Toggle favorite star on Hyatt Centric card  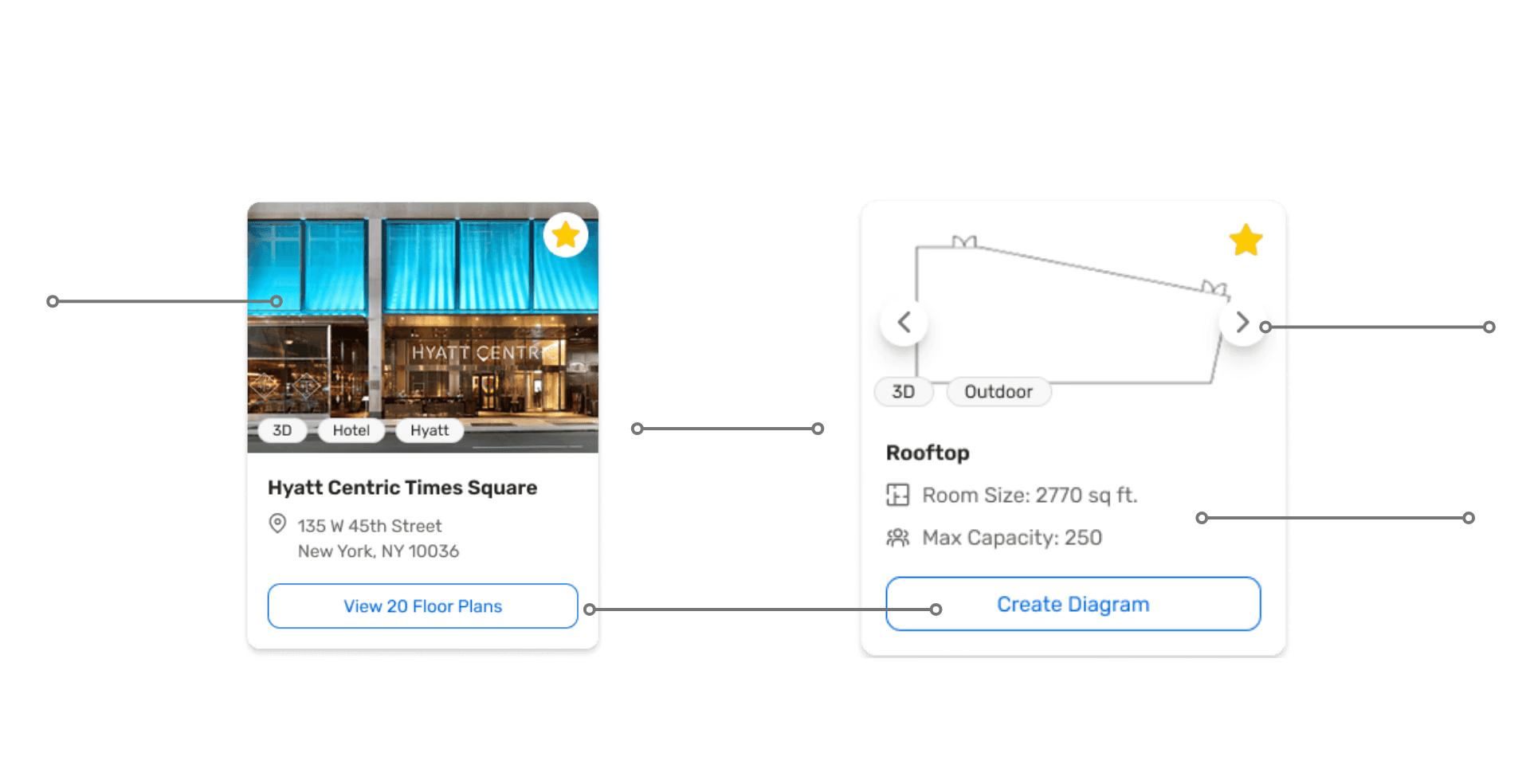coord(566,235)
